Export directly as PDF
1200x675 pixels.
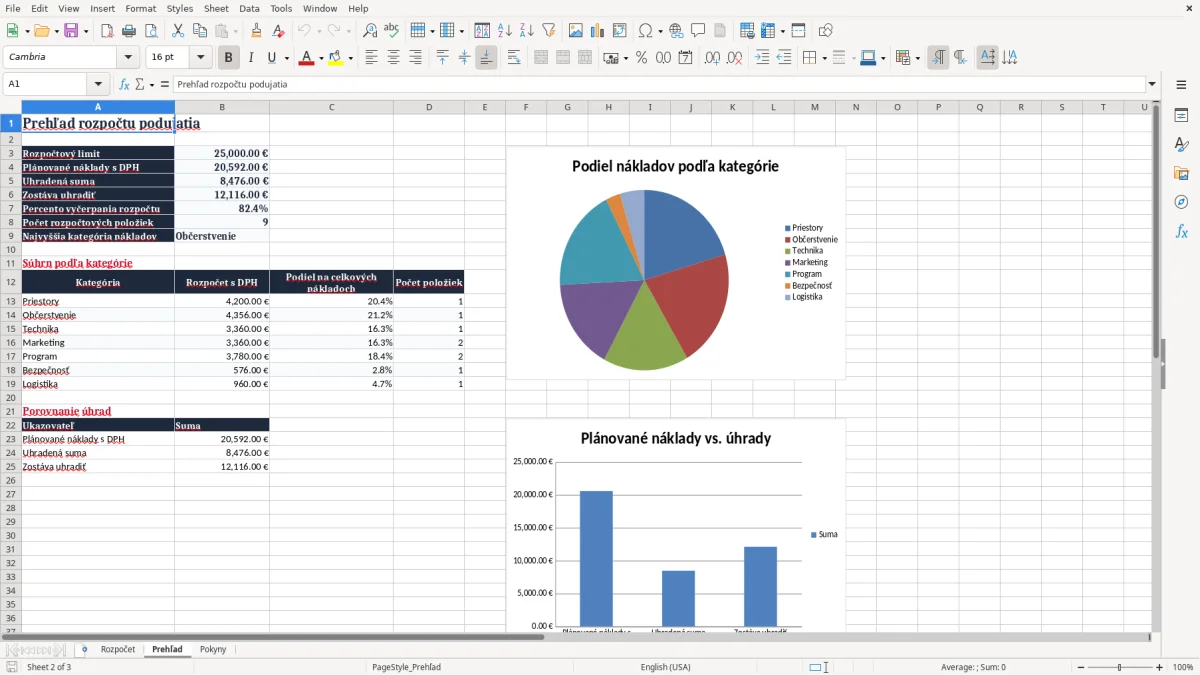(107, 31)
